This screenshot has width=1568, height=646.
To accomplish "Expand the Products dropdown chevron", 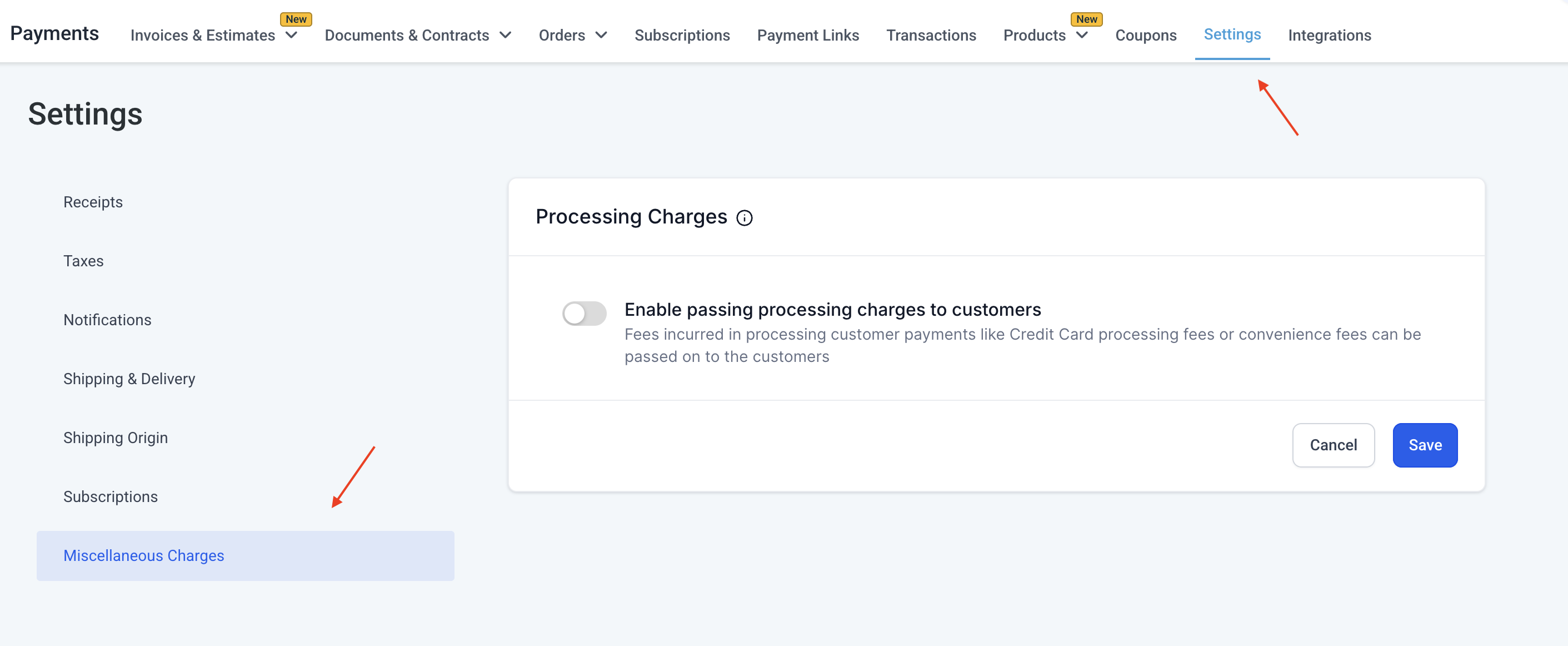I will click(1082, 36).
